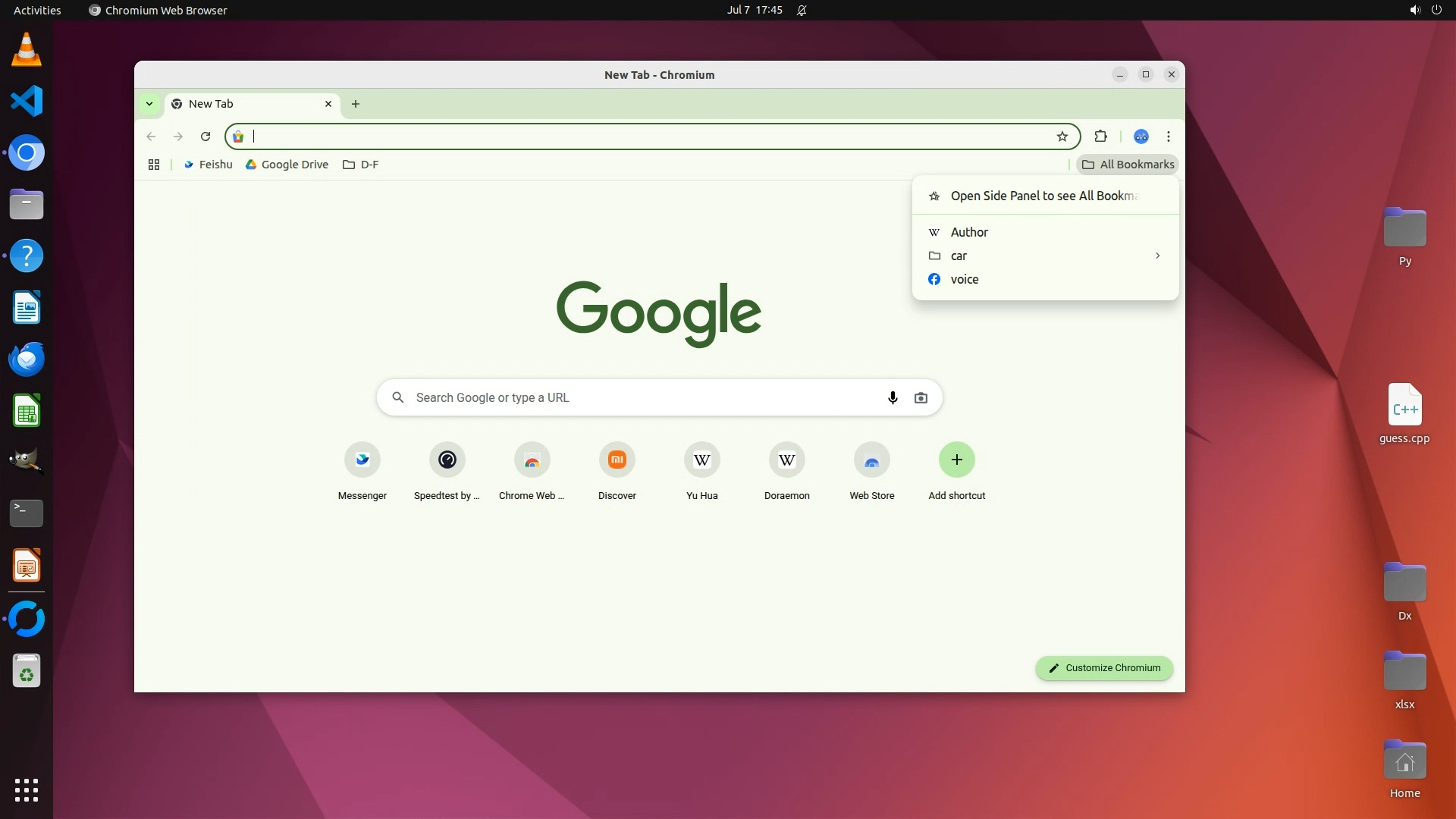1456x819 pixels.
Task: Reload the page using the refresh icon
Action: (205, 136)
